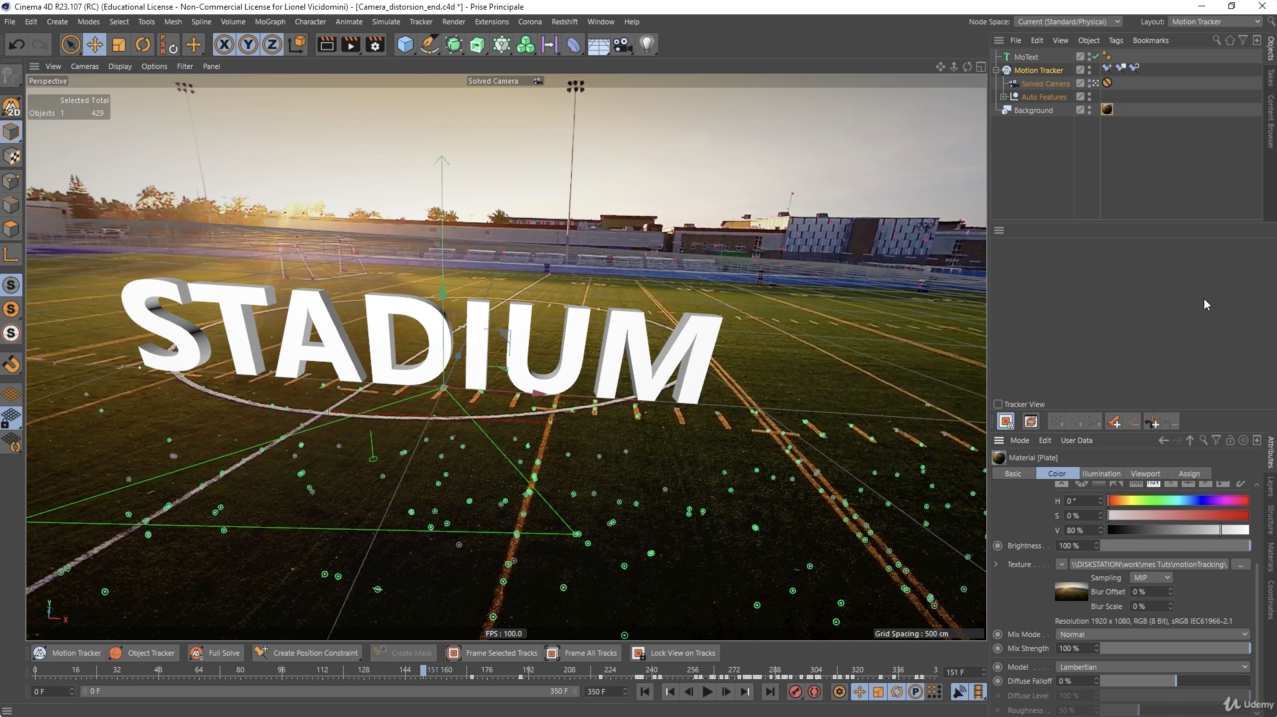Click the Full Solve button
Screen dimensions: 1277x717
point(215,653)
